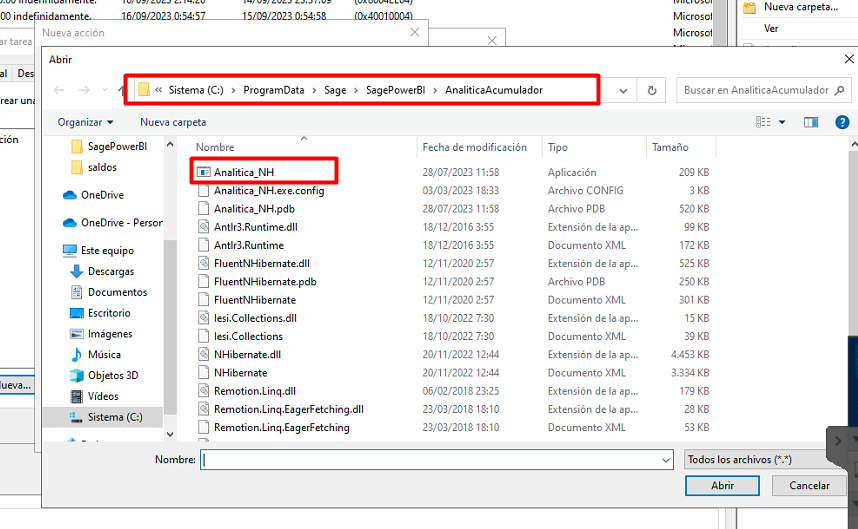Click navigation pane scrollbar down arrow
The width and height of the screenshot is (858, 529).
170,434
